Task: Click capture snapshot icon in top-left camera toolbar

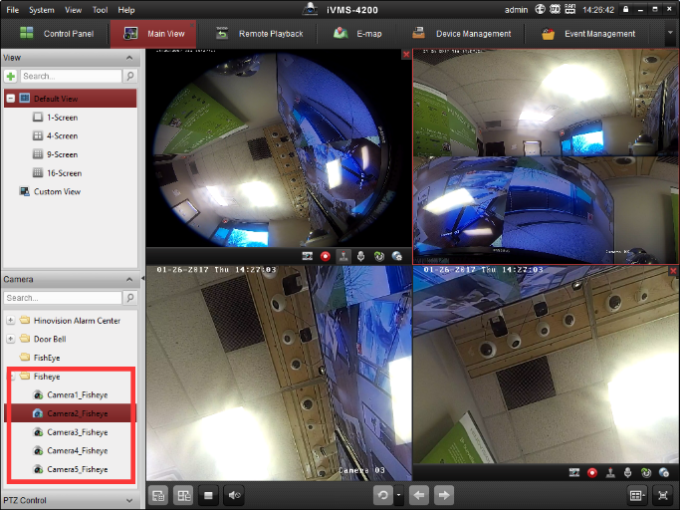Action: (308, 256)
